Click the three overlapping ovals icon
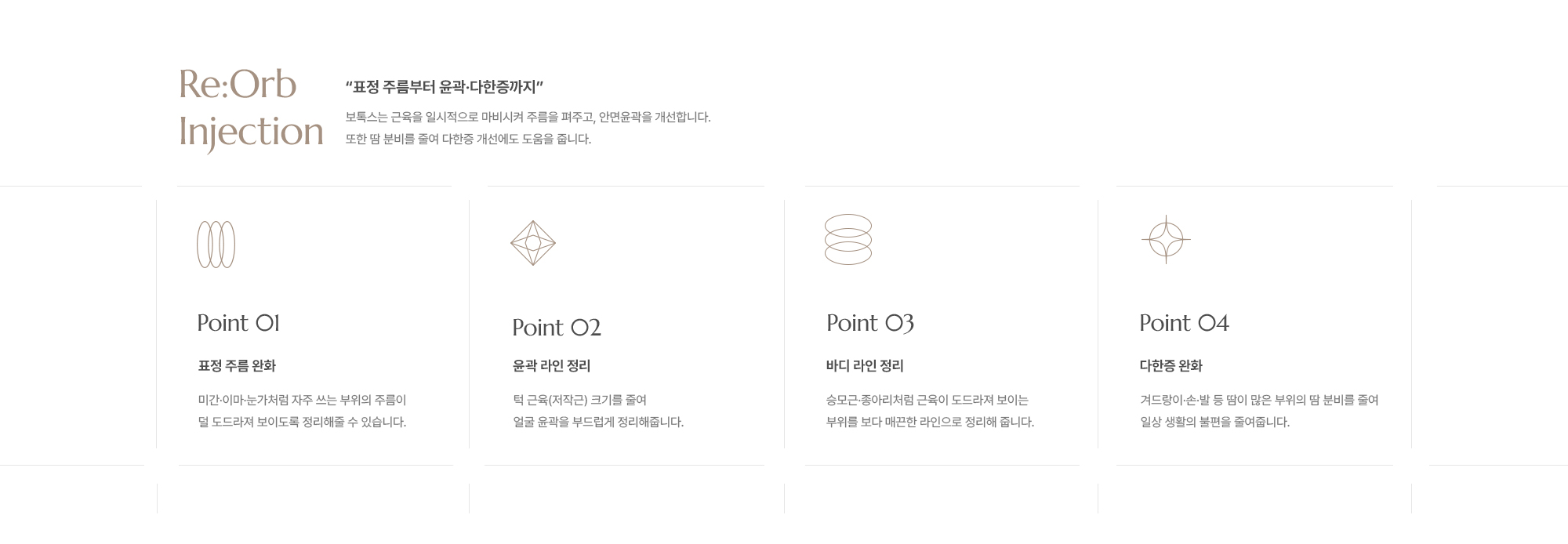 pyautogui.click(x=216, y=245)
